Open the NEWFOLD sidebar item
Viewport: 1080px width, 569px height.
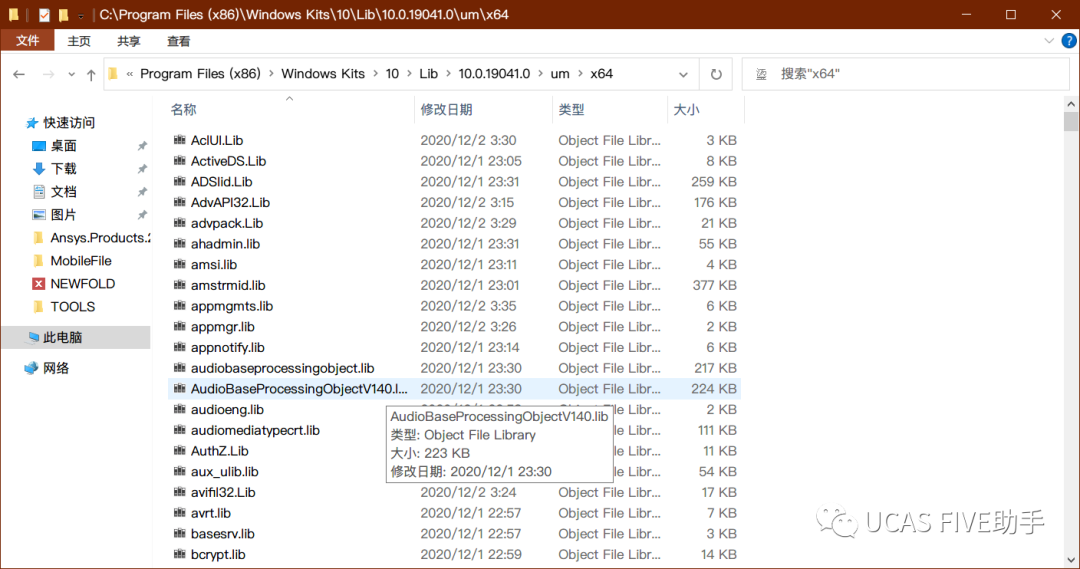[x=82, y=284]
